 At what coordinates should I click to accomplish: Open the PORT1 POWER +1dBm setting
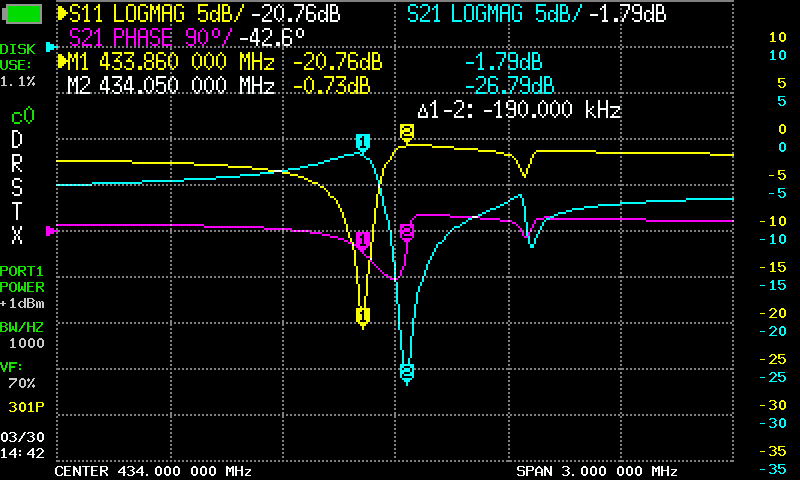click(x=22, y=287)
